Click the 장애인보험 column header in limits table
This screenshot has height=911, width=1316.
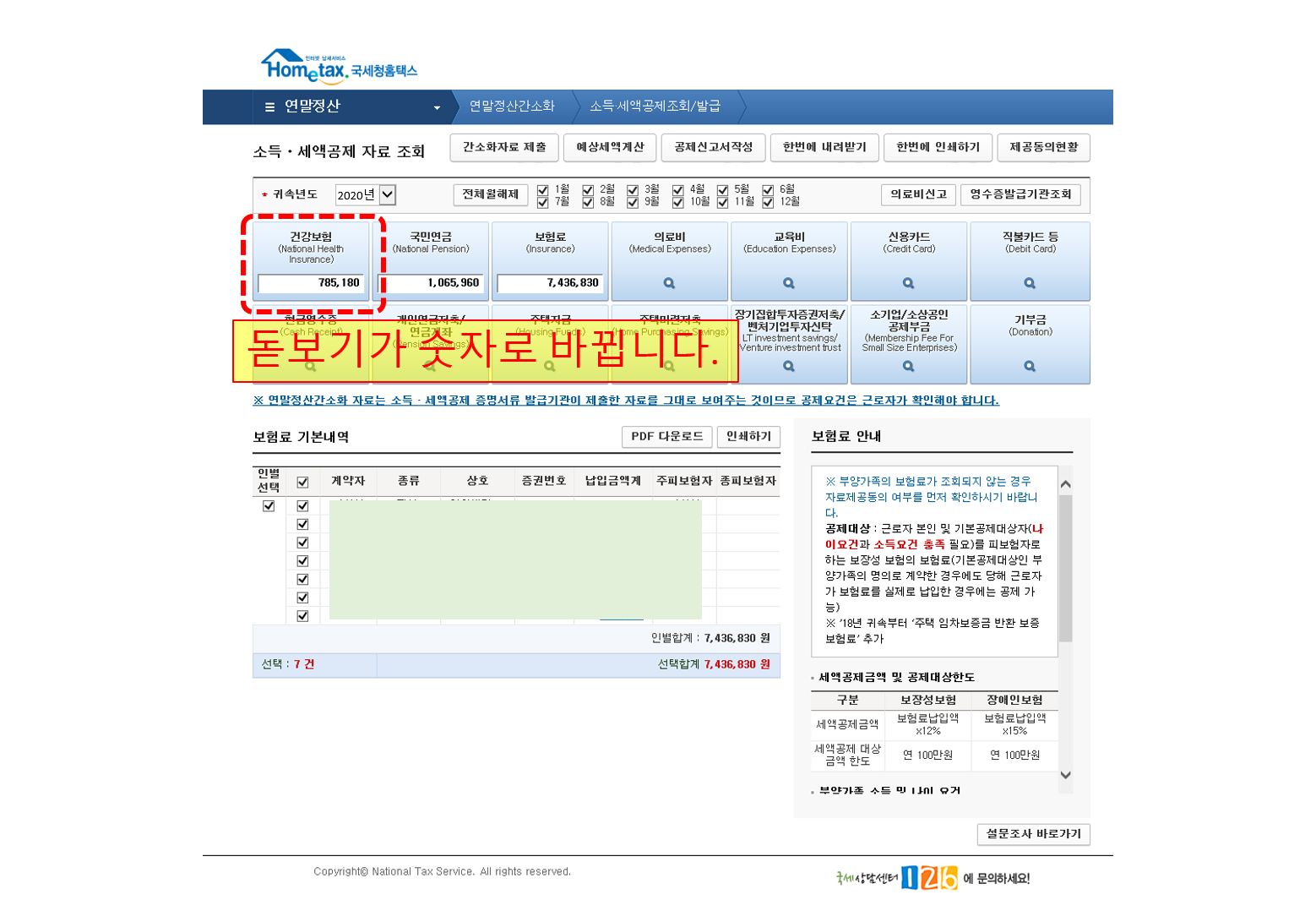(1014, 700)
